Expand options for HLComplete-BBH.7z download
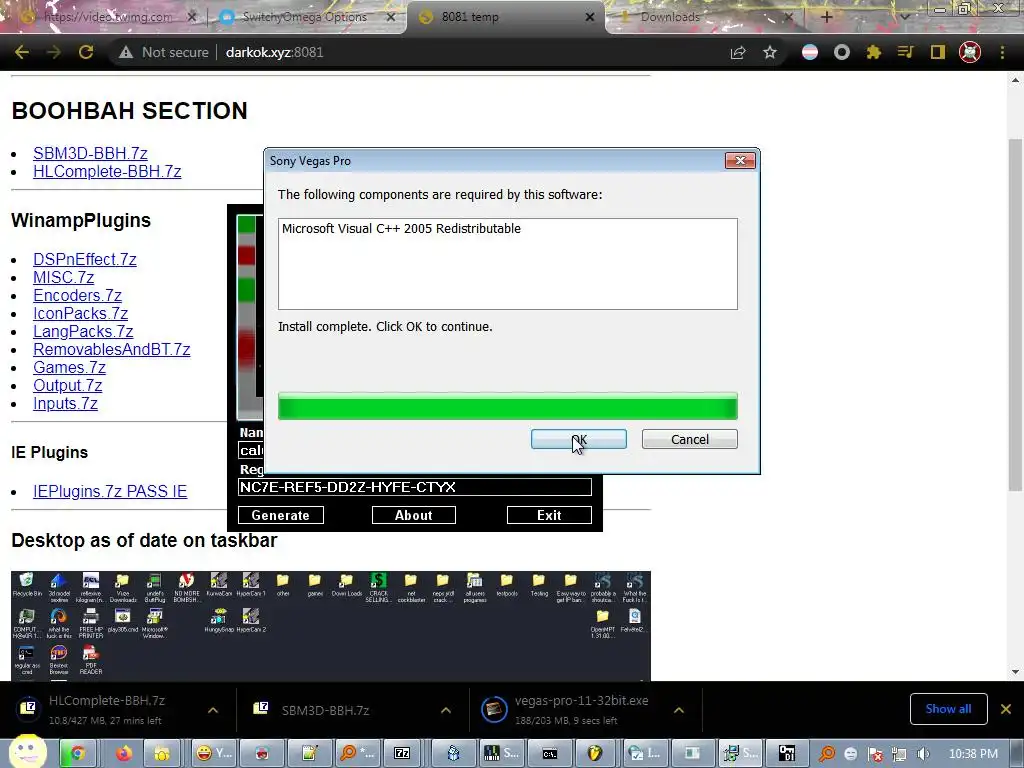The width and height of the screenshot is (1024, 768). pos(213,710)
